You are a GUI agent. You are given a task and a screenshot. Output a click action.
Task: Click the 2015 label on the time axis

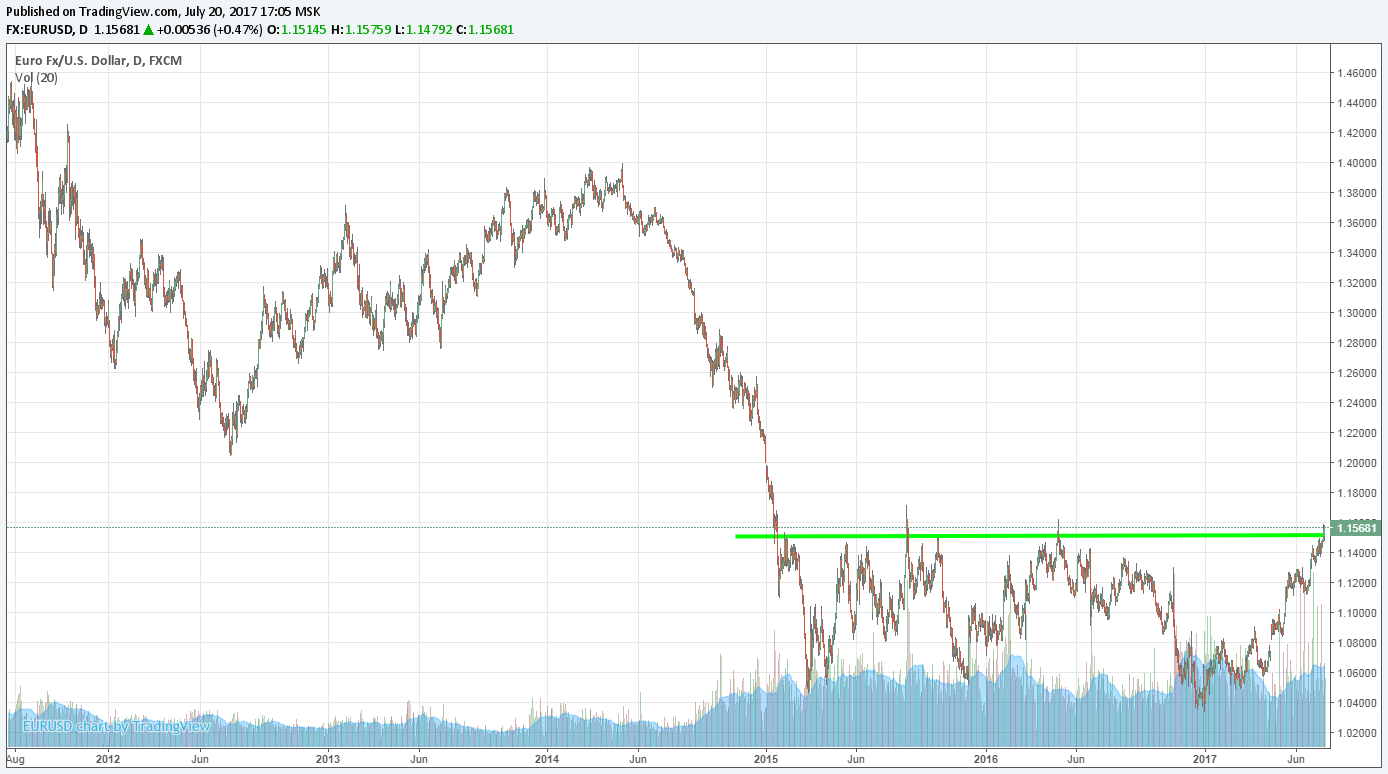766,758
